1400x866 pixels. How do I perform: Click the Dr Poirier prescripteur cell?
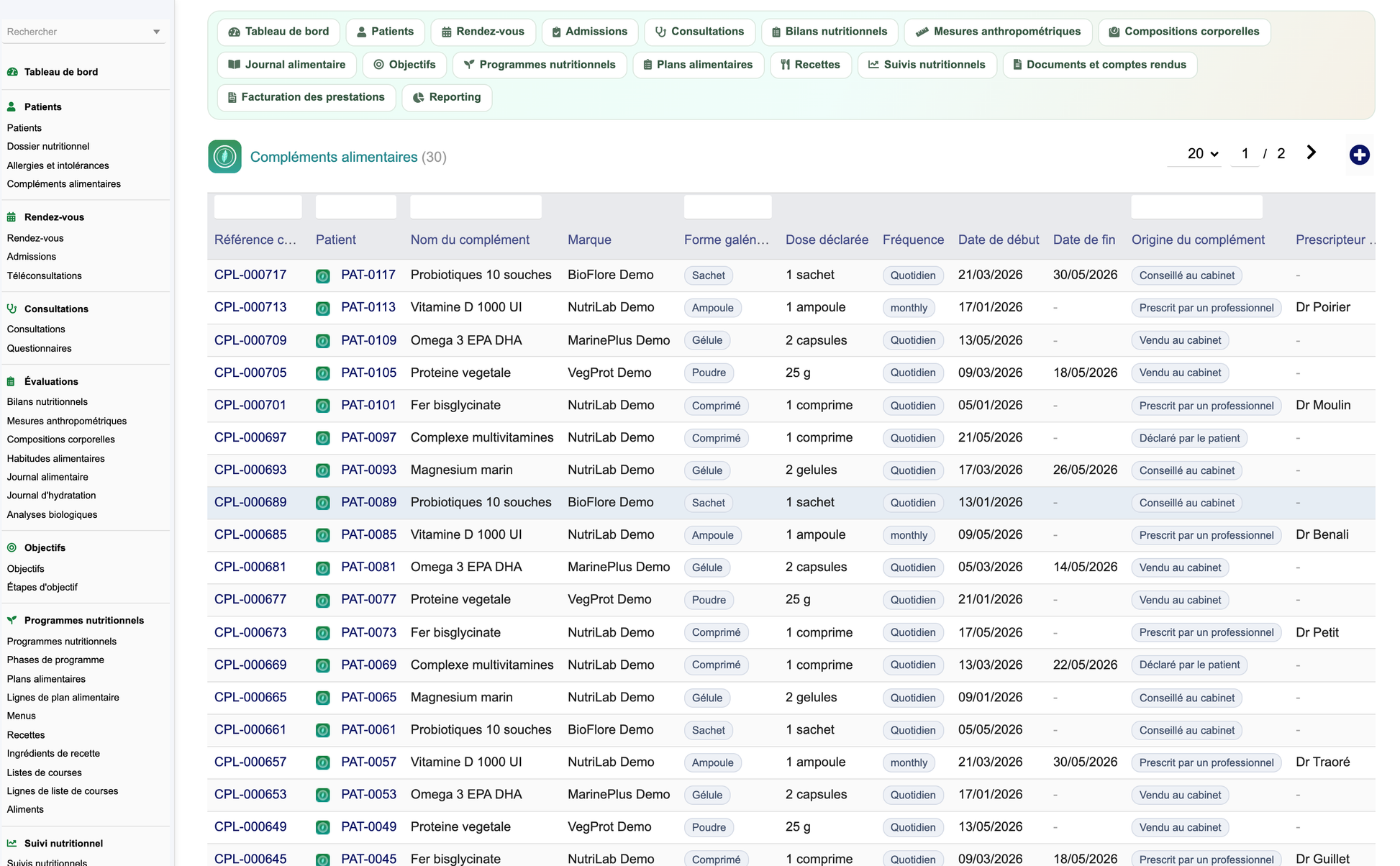point(1322,307)
